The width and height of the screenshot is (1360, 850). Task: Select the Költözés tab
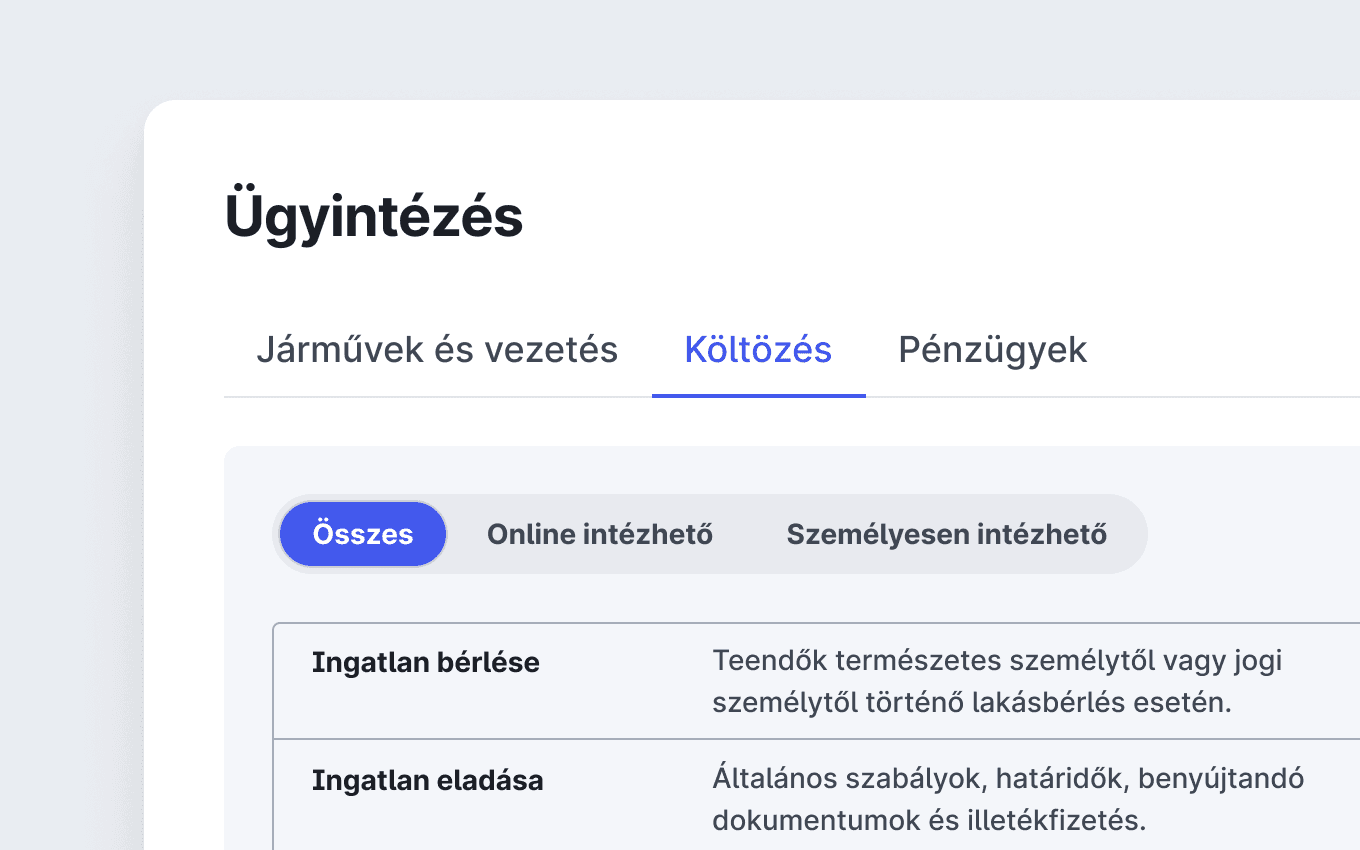(758, 350)
